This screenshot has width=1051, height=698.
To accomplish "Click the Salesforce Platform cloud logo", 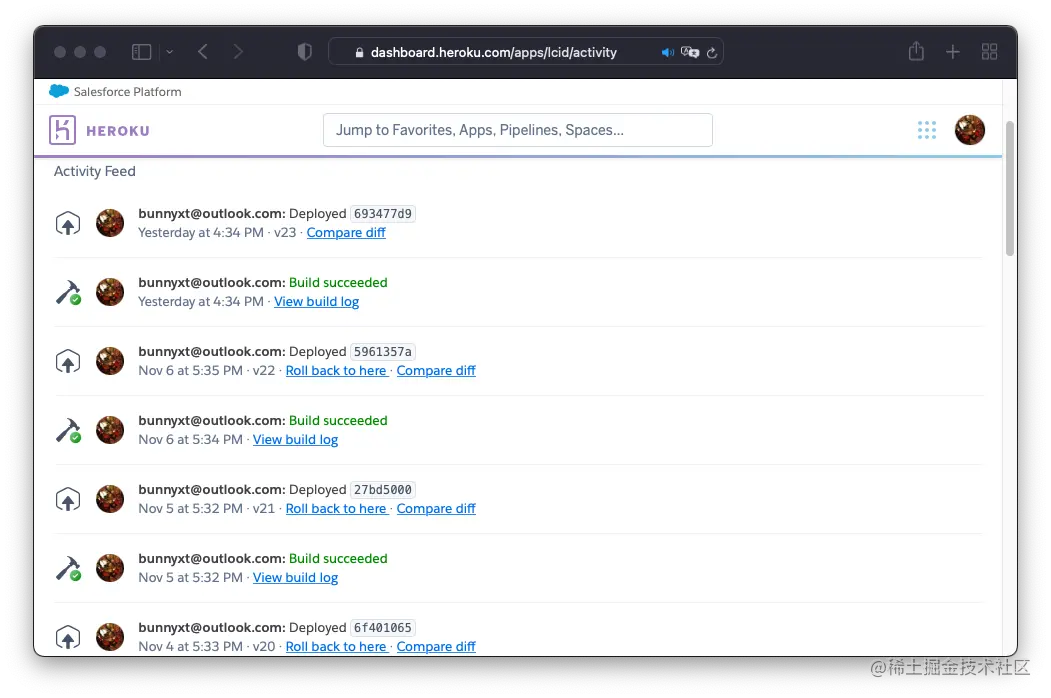I will [59, 91].
